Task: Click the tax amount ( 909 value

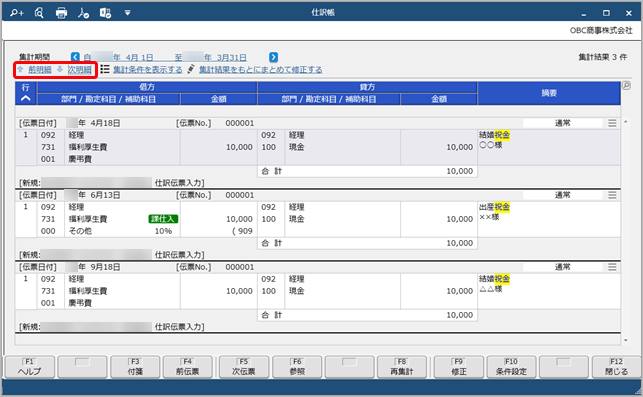Action: coord(243,231)
